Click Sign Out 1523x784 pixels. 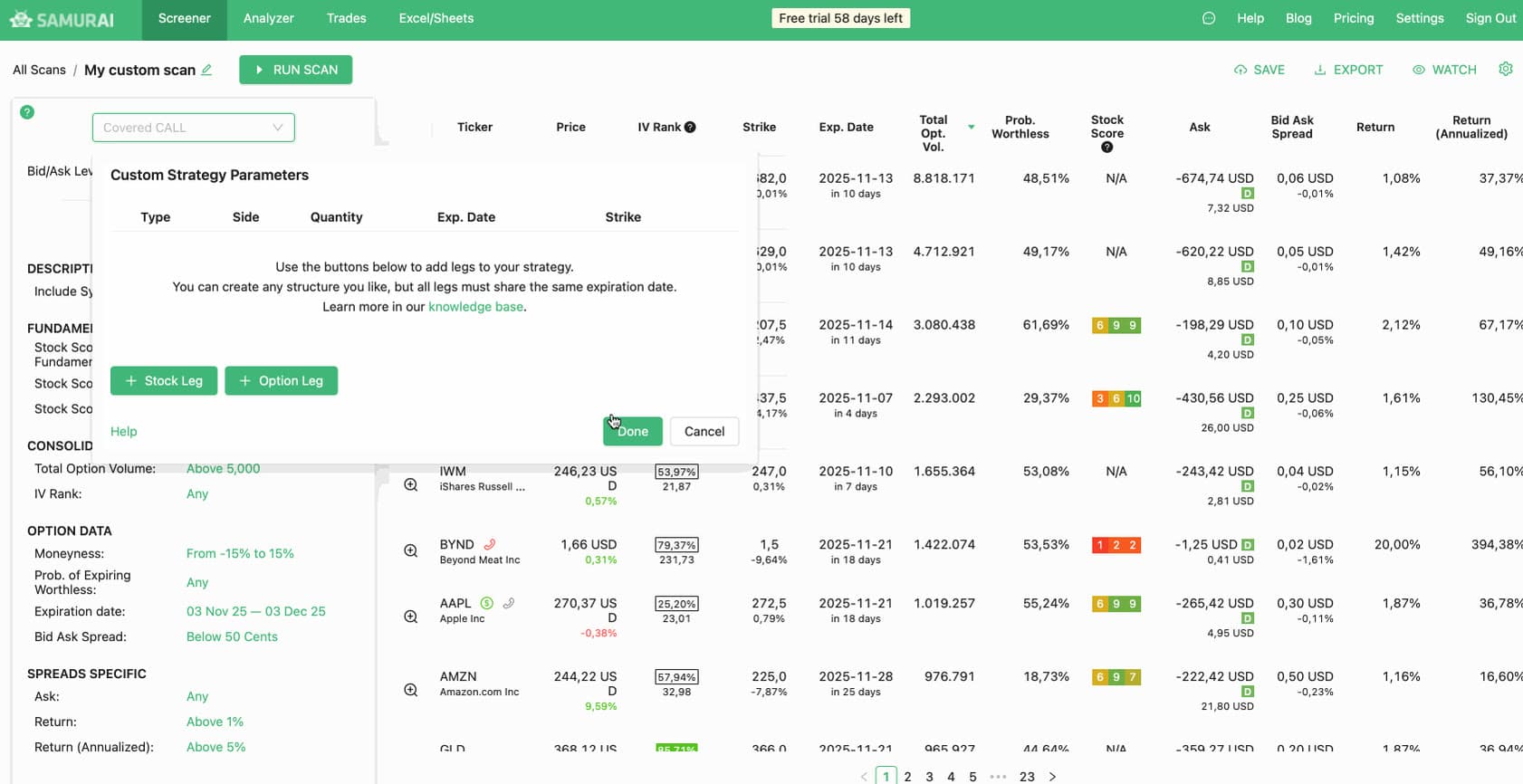1490,18
